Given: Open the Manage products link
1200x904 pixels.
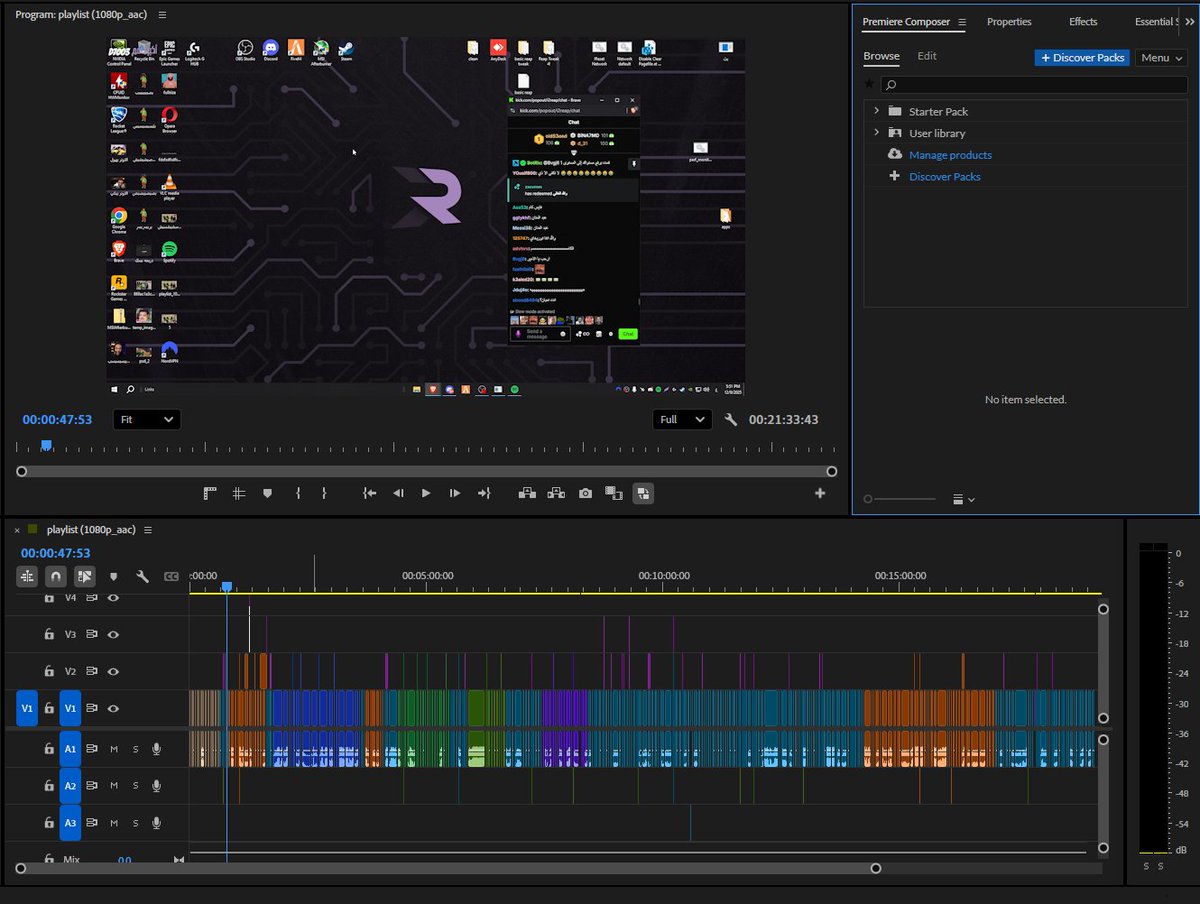Looking at the screenshot, I should 950,155.
